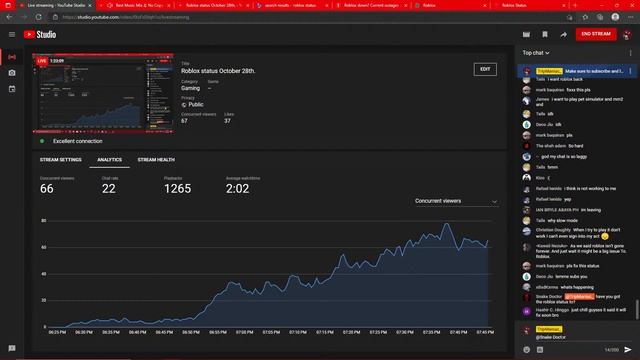Viewport: 640px width, 360px height.
Task: Close the Live streaming YouTube Studio tab
Action: click(90, 5)
